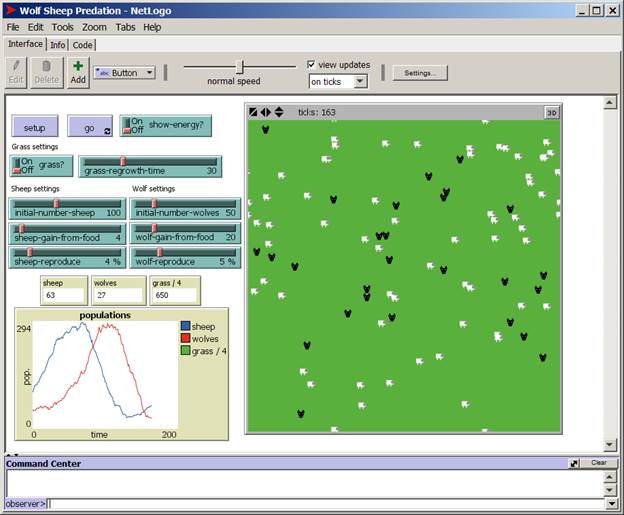This screenshot has width=624, height=515.
Task: Click the forever loop icon on go button
Action: pos(107,131)
